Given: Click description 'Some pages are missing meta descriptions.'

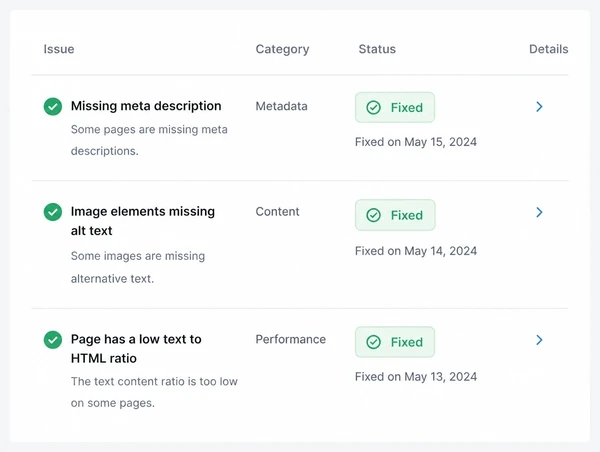Looking at the screenshot, I should 149,140.
